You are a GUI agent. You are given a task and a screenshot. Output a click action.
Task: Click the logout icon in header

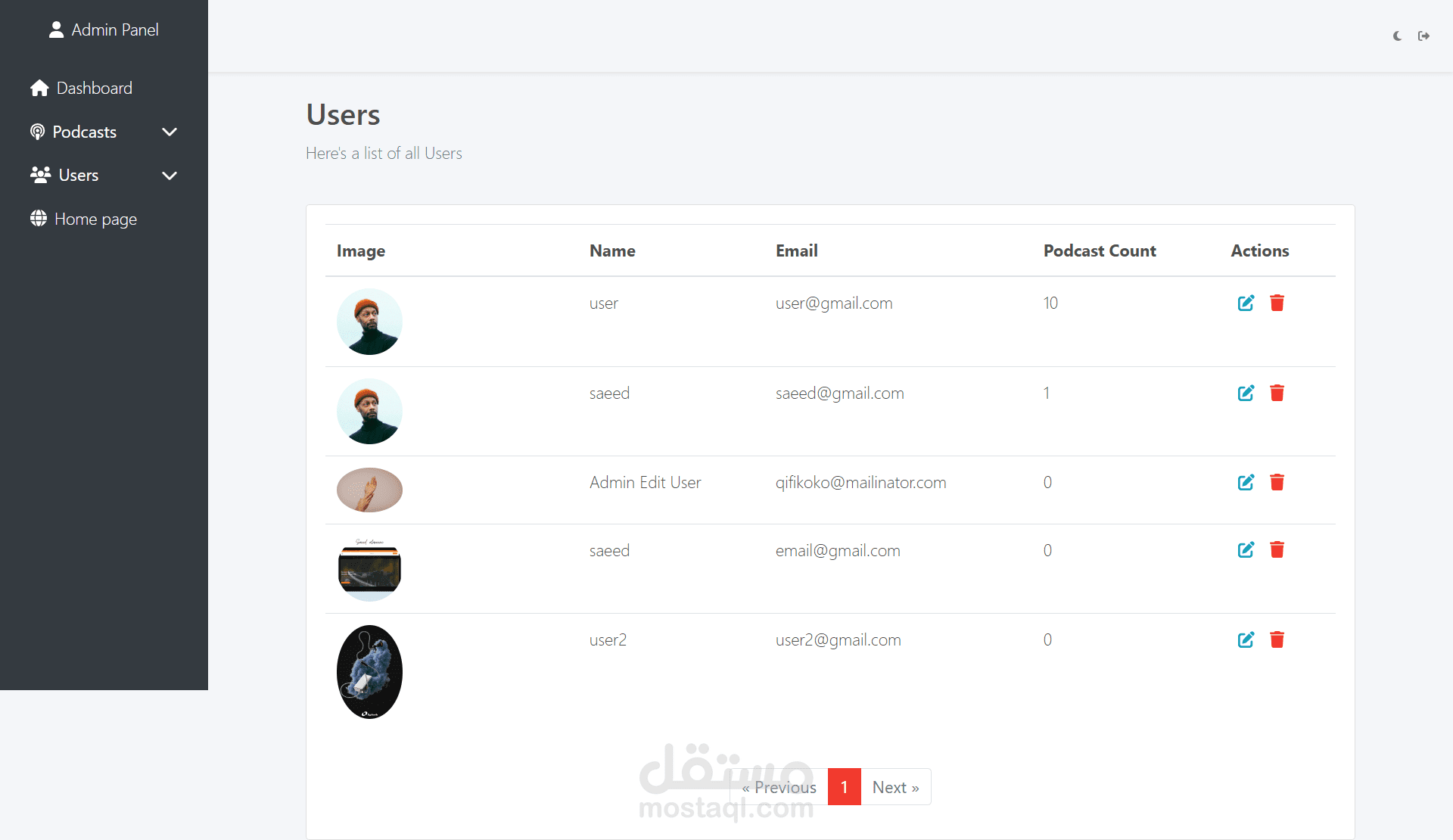point(1423,36)
